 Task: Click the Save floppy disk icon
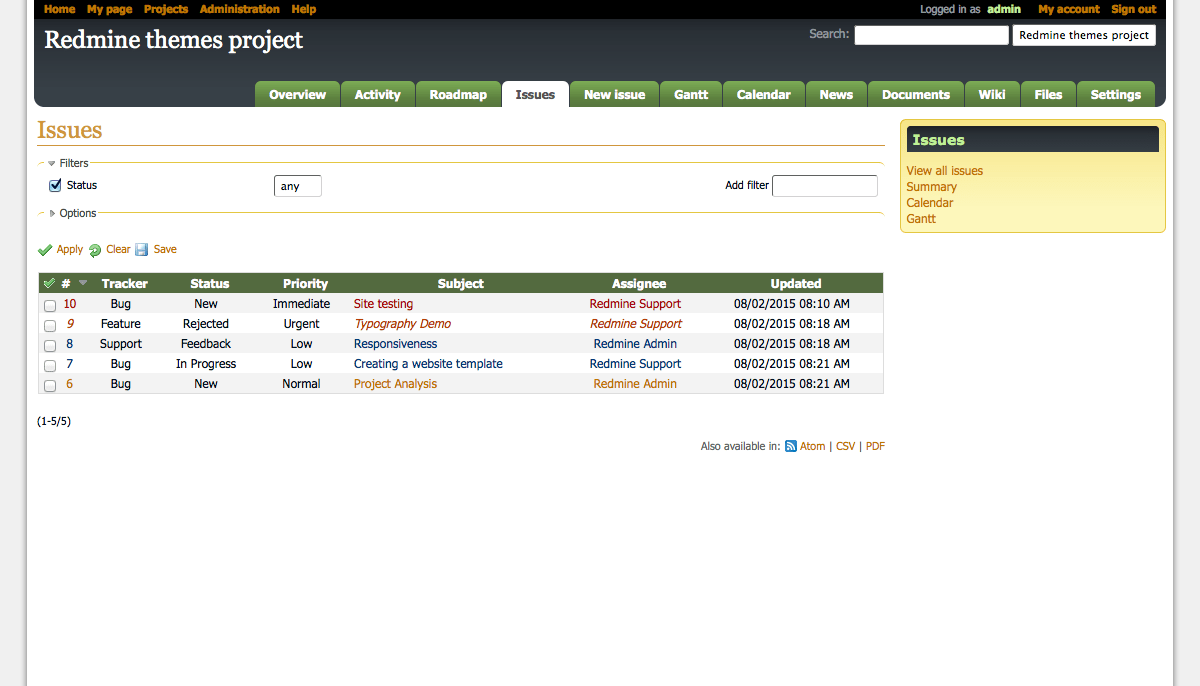coord(142,250)
